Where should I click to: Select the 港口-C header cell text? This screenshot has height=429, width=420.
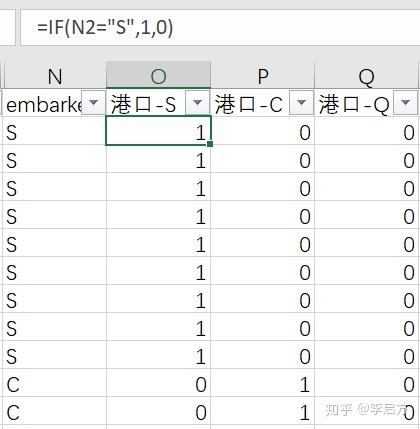click(x=249, y=104)
